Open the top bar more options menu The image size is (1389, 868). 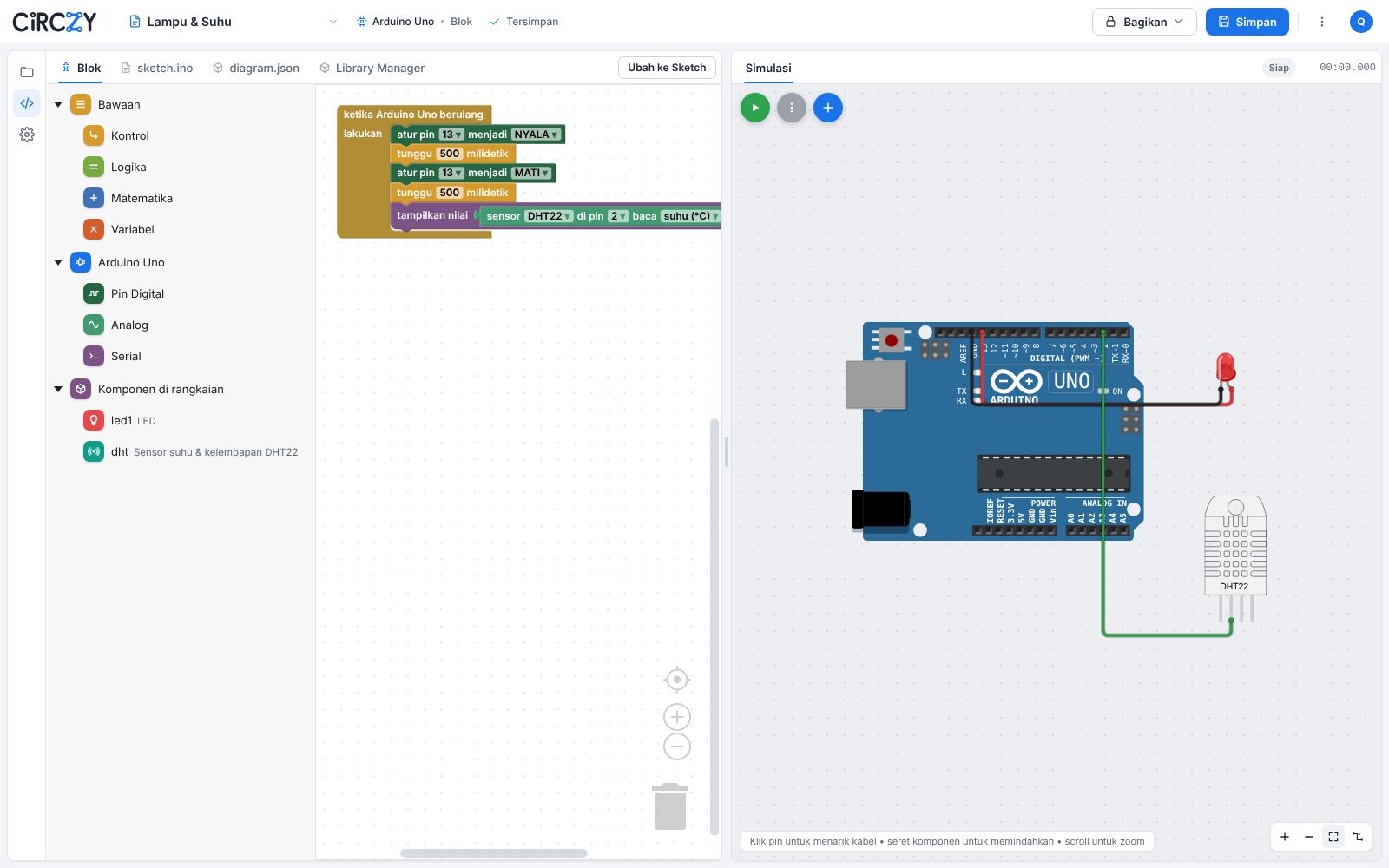click(x=1322, y=22)
